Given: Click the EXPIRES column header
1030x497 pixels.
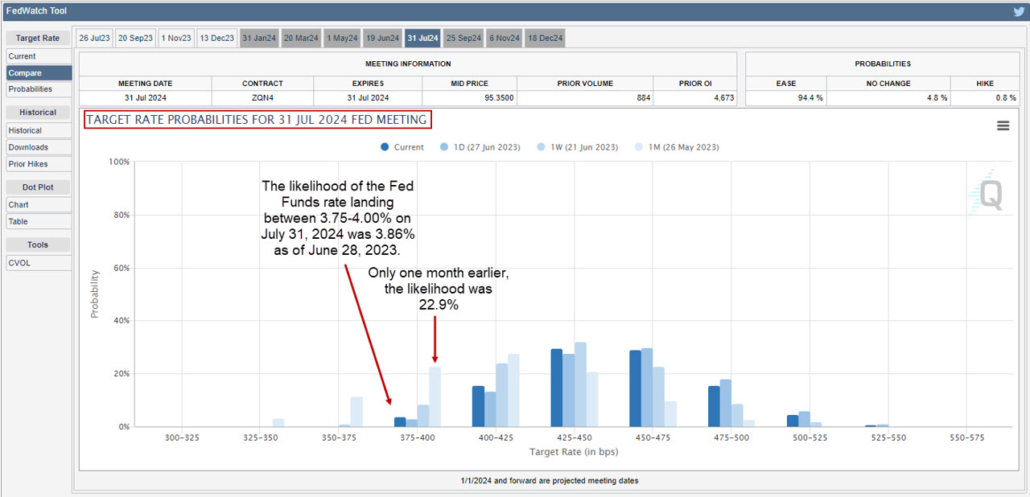Looking at the screenshot, I should 367,83.
